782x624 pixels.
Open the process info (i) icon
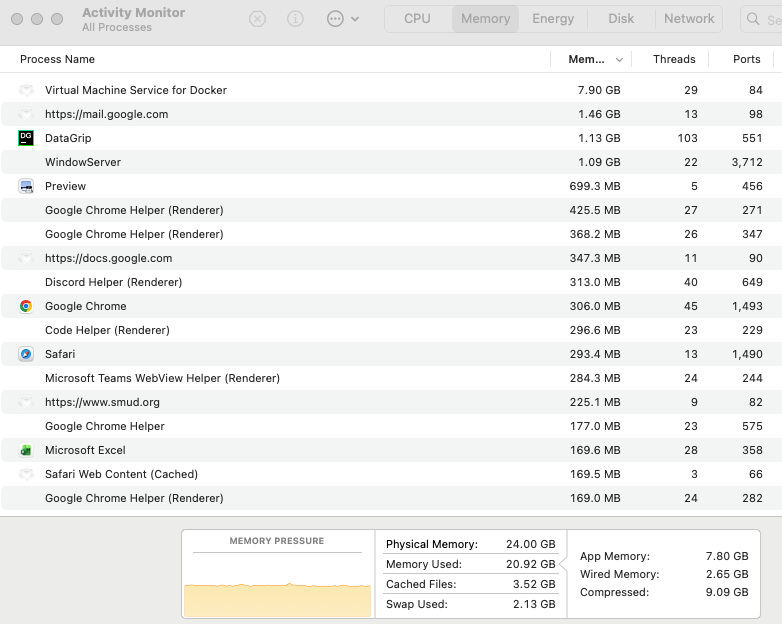click(295, 19)
